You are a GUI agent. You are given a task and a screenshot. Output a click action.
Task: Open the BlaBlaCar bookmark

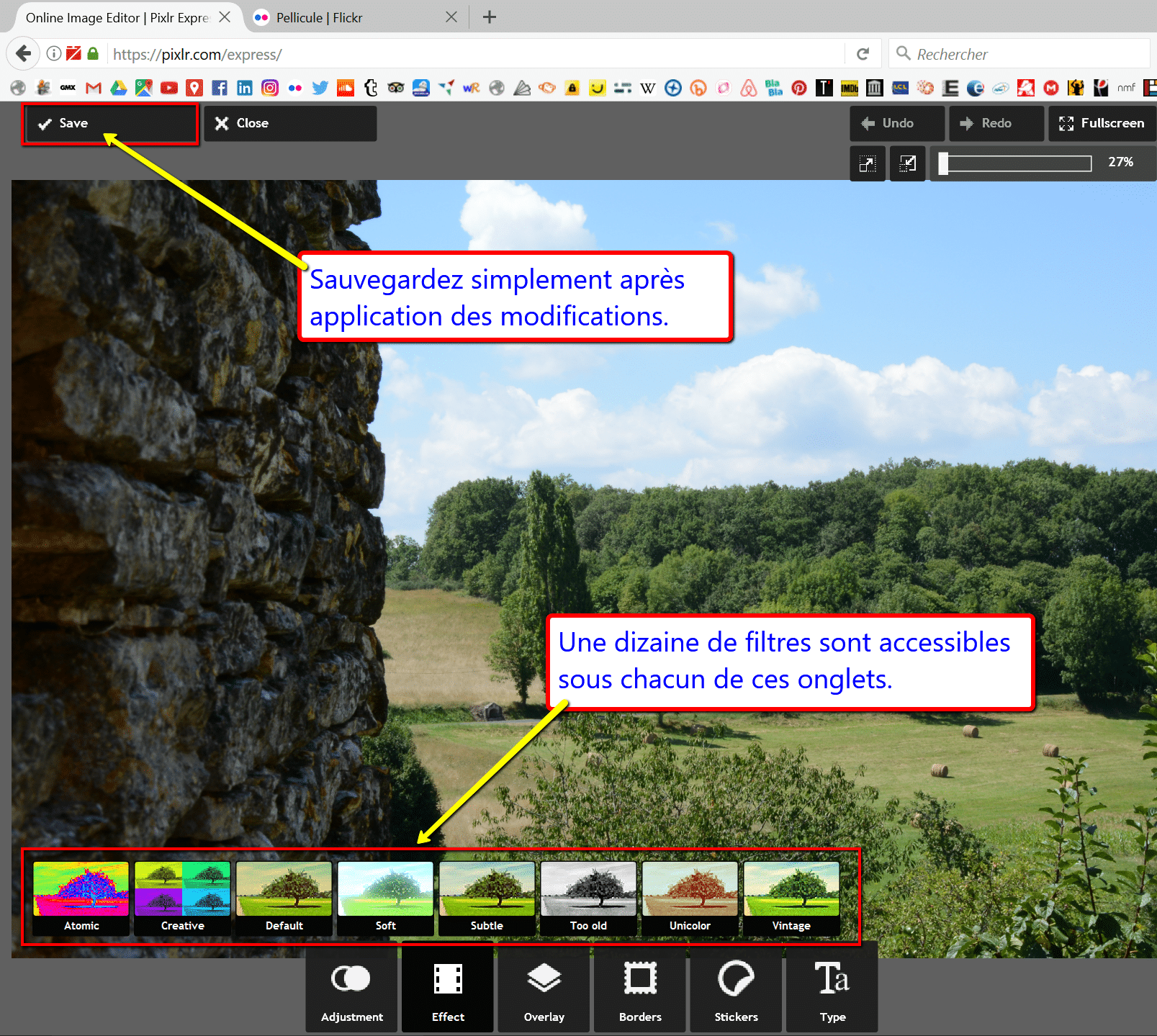click(774, 88)
